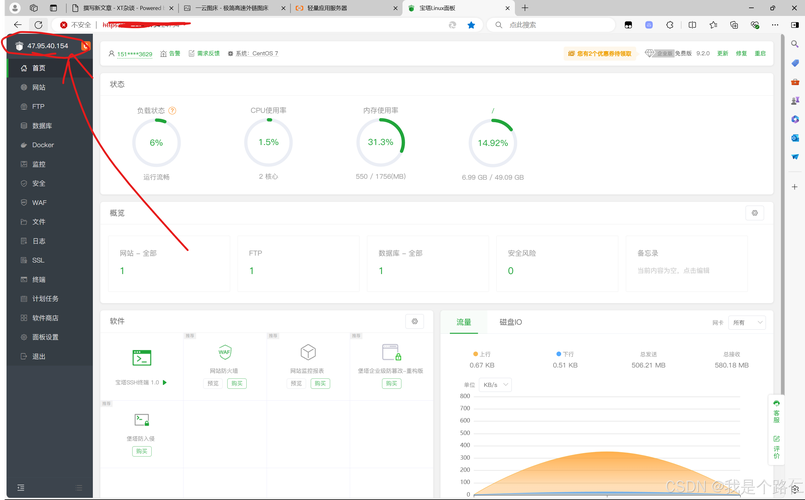The height and width of the screenshot is (500, 805).
Task: Click the 网站防火墙 WAF shield icon
Action: (224, 352)
